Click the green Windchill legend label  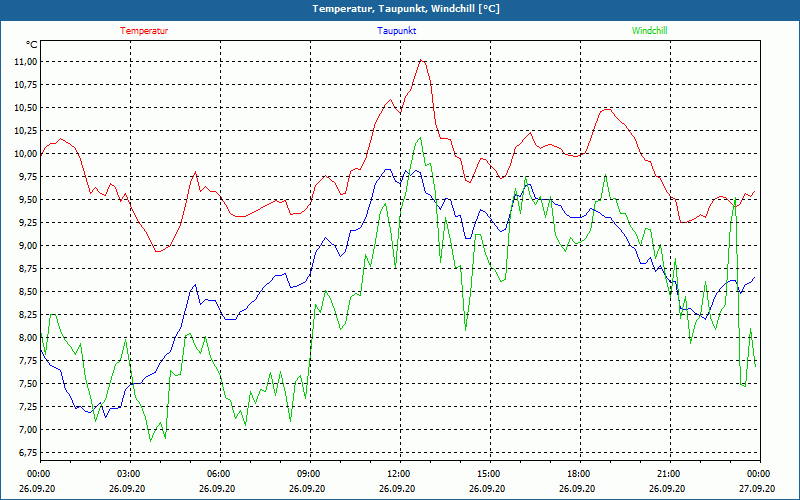point(649,31)
